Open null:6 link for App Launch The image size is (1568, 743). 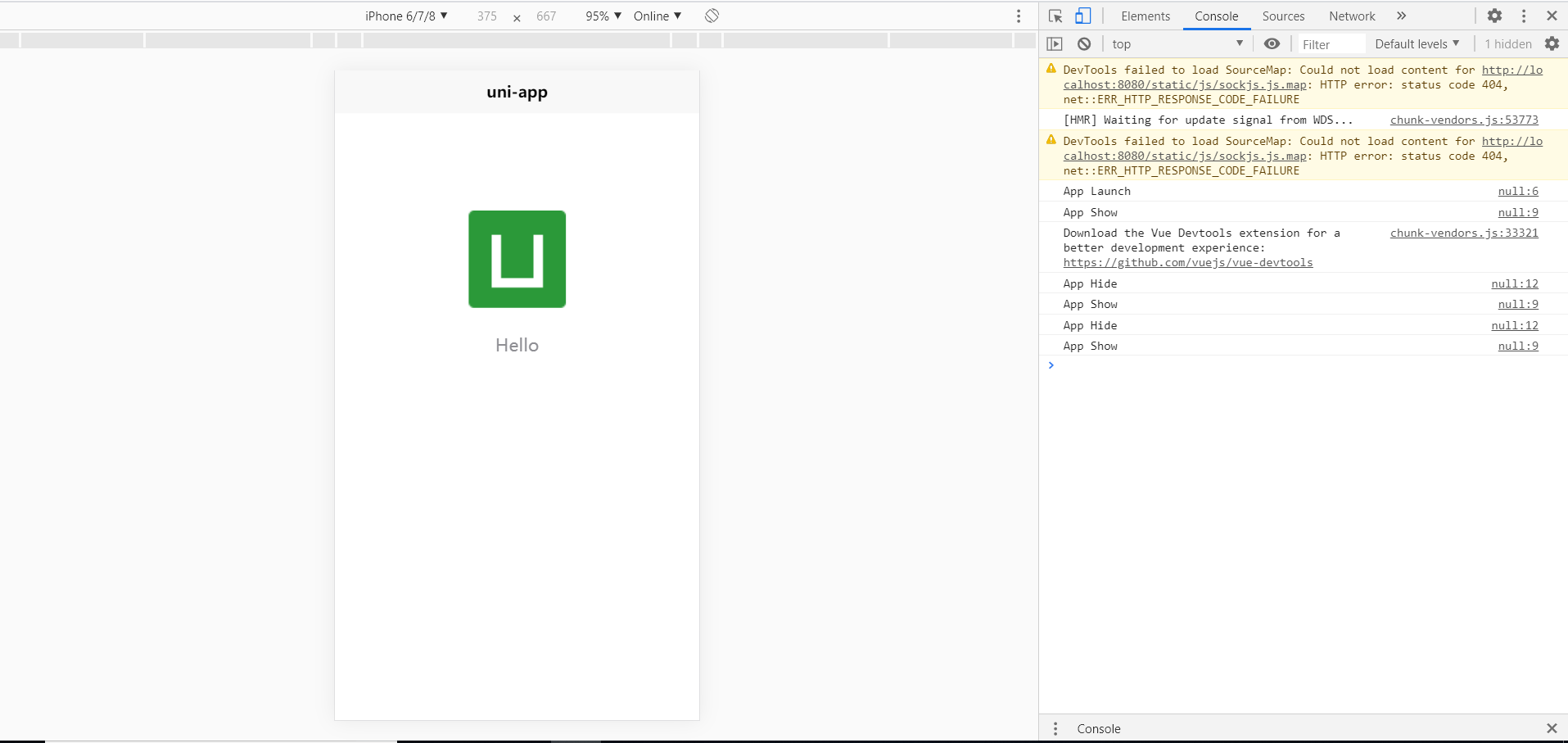coord(1518,192)
